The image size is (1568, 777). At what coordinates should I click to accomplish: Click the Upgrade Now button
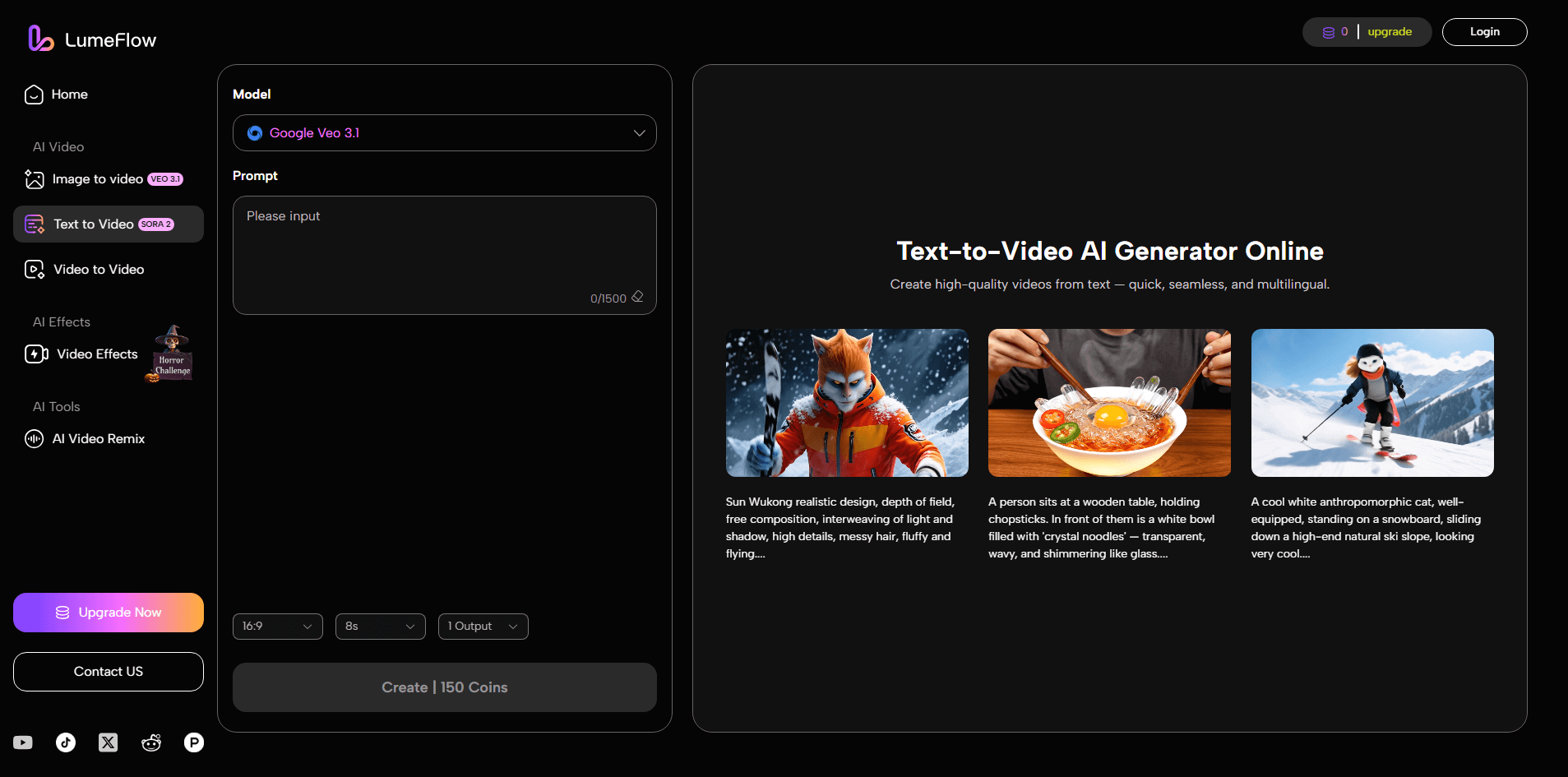[x=108, y=612]
